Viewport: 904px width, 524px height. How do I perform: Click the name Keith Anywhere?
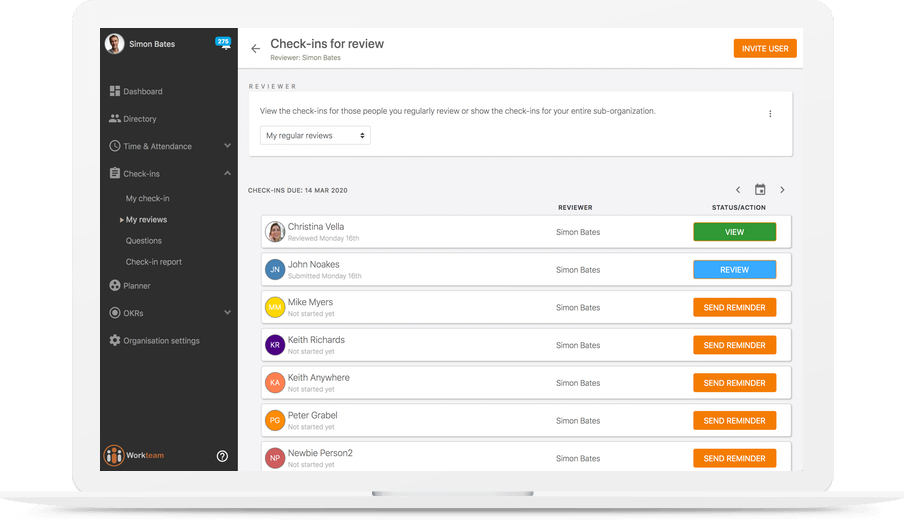(x=319, y=378)
